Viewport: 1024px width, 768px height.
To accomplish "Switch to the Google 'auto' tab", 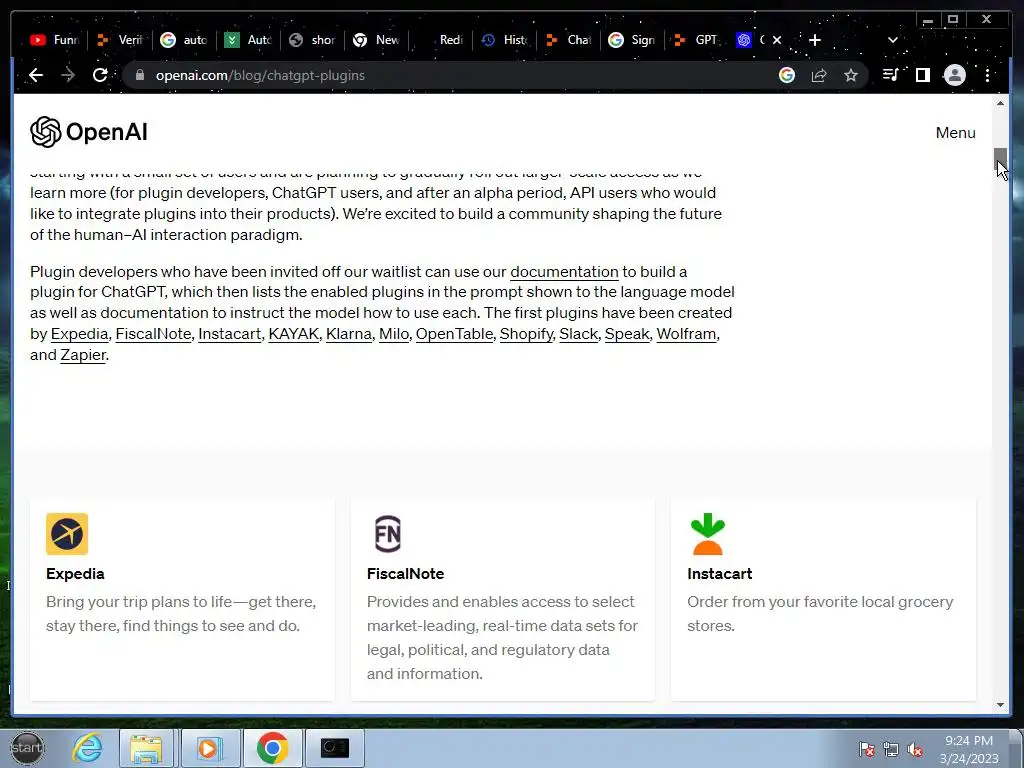I will (185, 40).
